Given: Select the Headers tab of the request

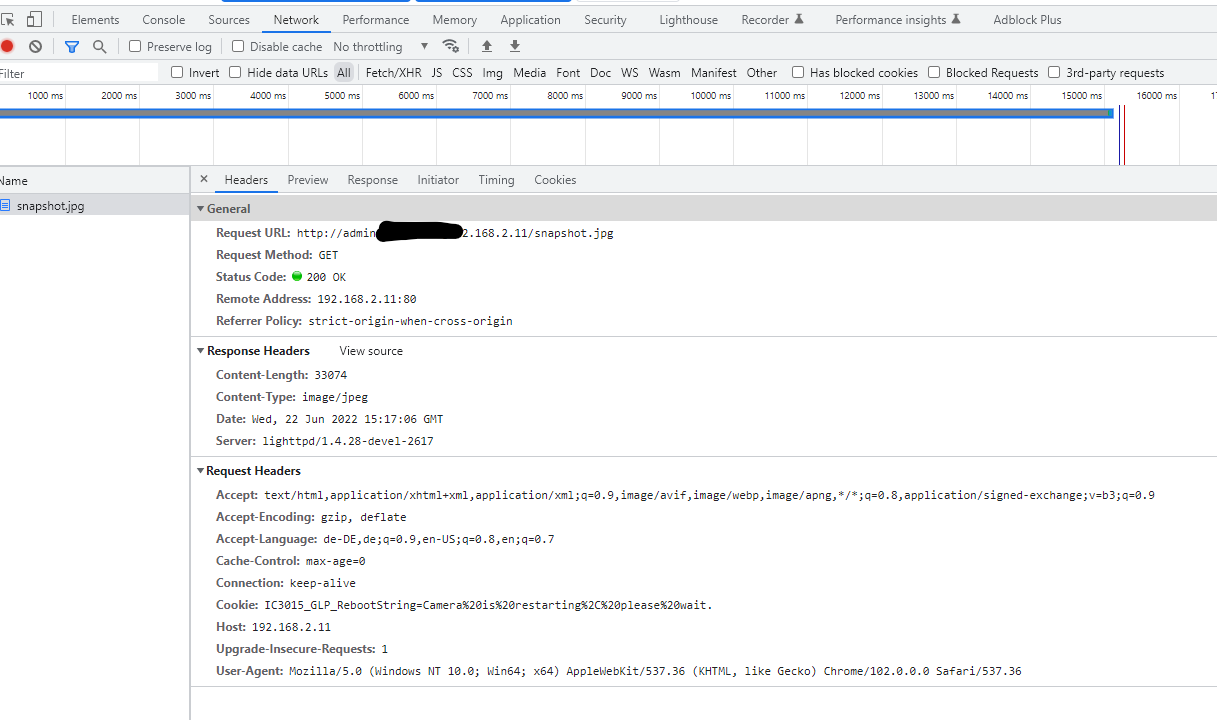Looking at the screenshot, I should point(246,180).
